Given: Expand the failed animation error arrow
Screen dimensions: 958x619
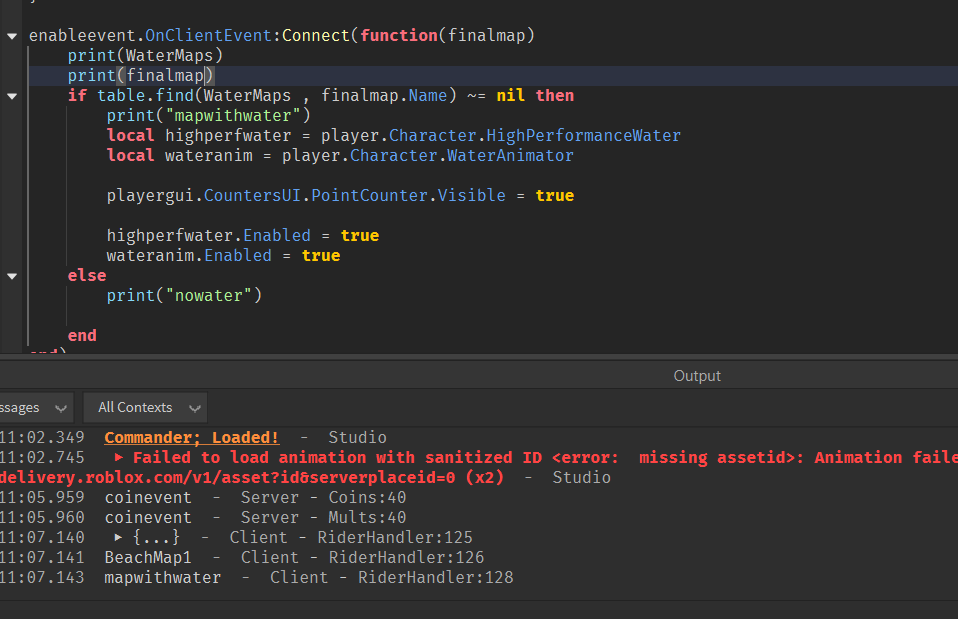Looking at the screenshot, I should click(120, 458).
